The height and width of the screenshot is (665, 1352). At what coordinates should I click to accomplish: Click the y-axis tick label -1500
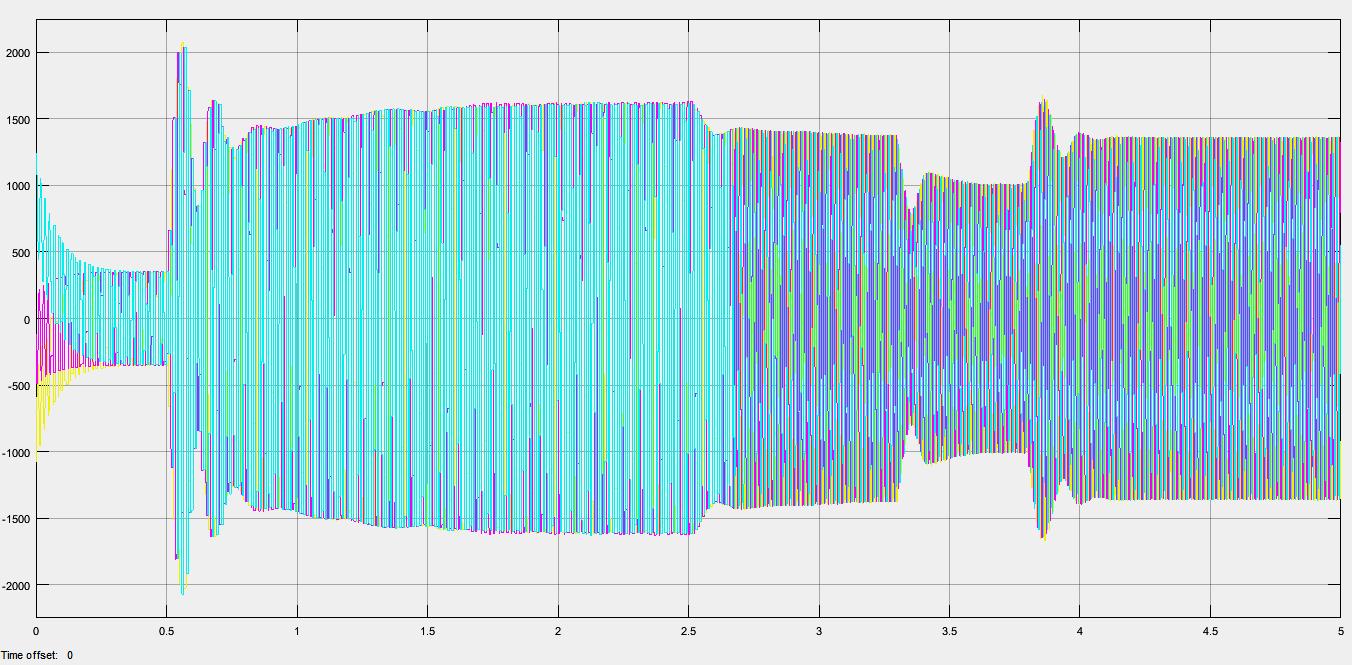pyautogui.click(x=16, y=519)
